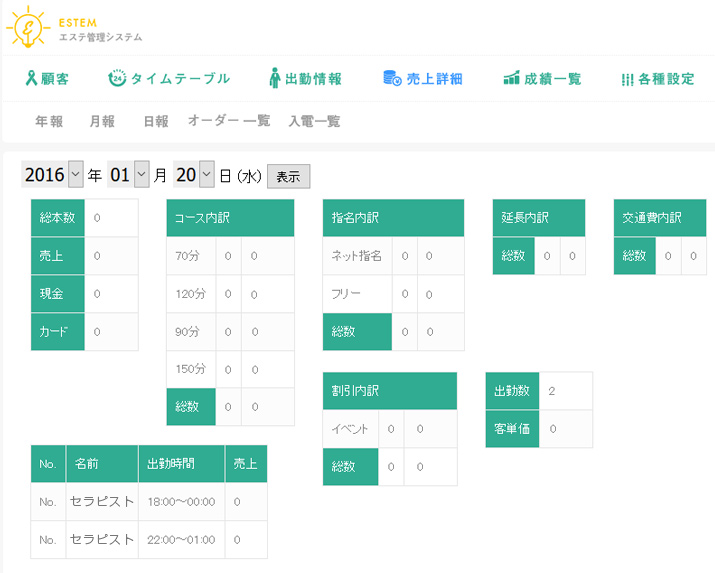Click the タイムテーブル clock icon

(x=116, y=79)
